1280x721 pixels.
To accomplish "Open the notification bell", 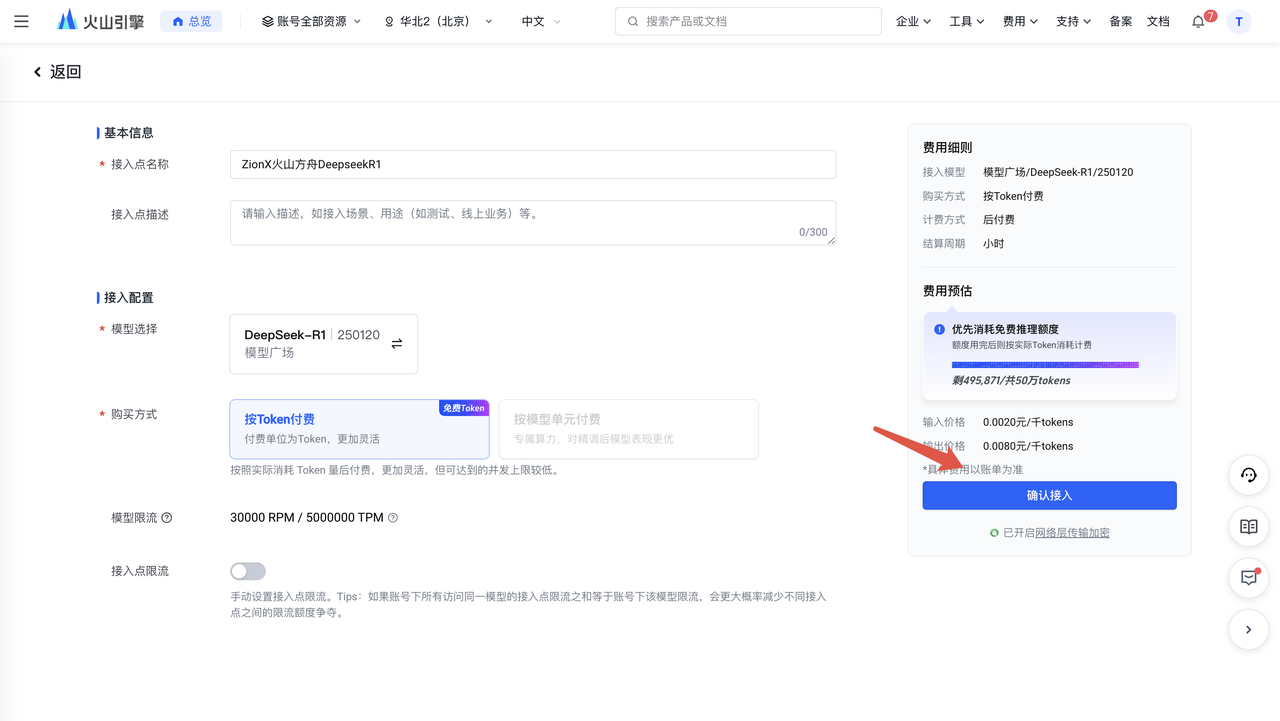I will click(1198, 21).
